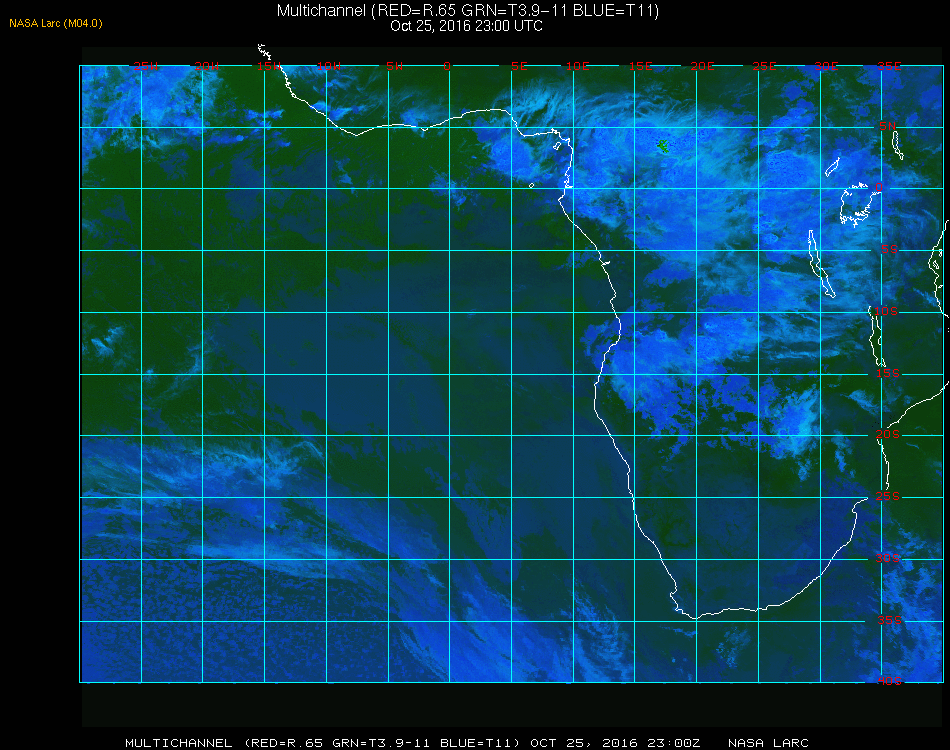Click the '10W' longitude label
This screenshot has width=950, height=750.
(x=329, y=66)
